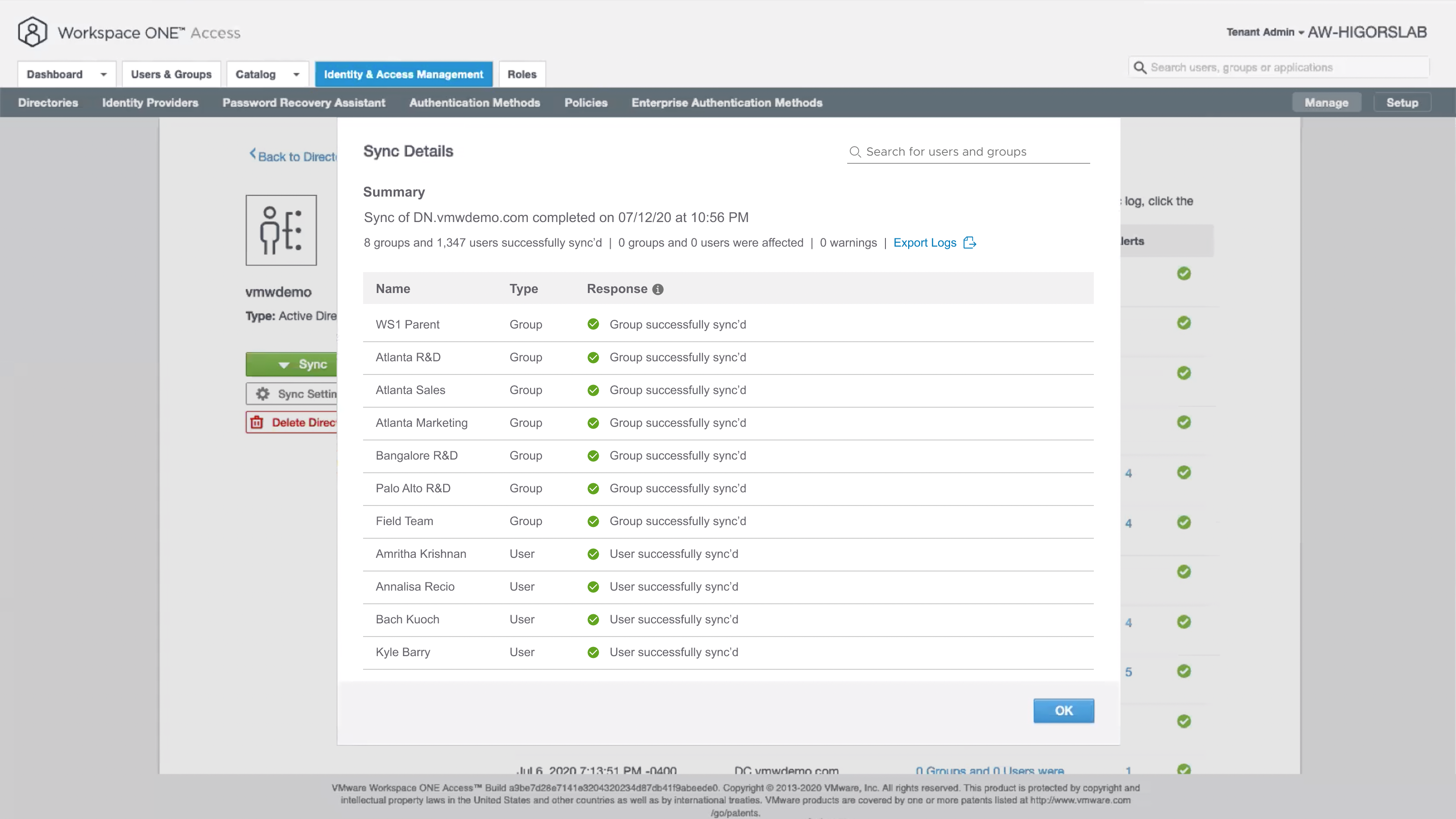1456x819 pixels.
Task: Open the Identity Providers submenu
Action: pyautogui.click(x=150, y=103)
